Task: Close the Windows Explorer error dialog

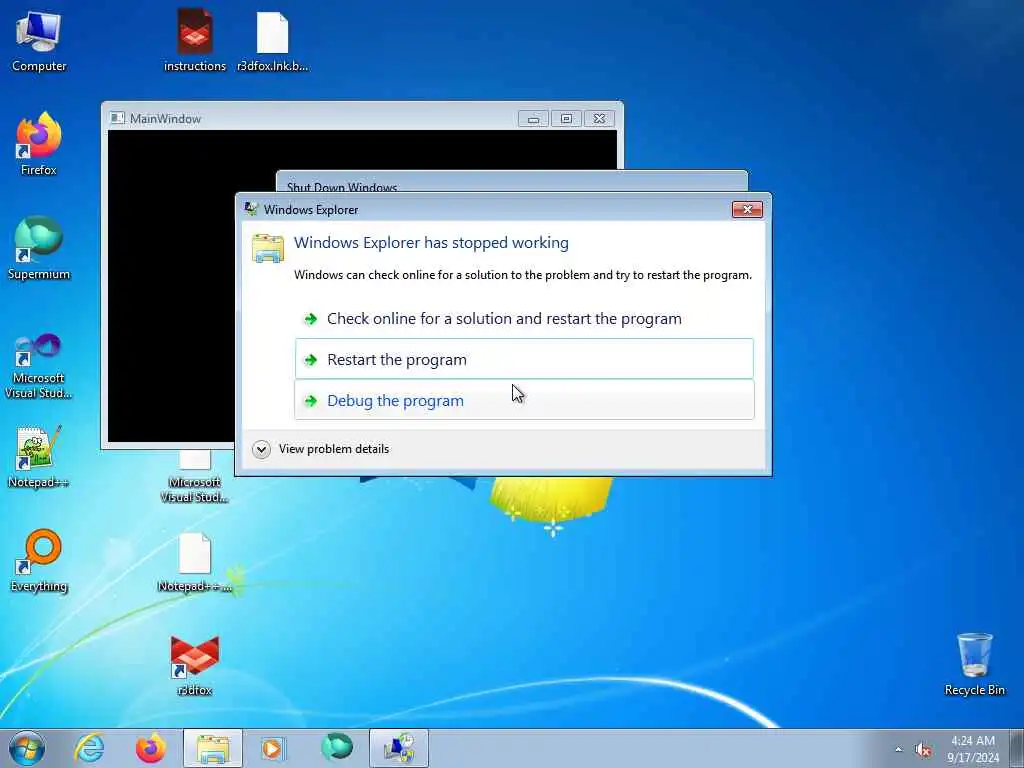Action: [x=747, y=209]
